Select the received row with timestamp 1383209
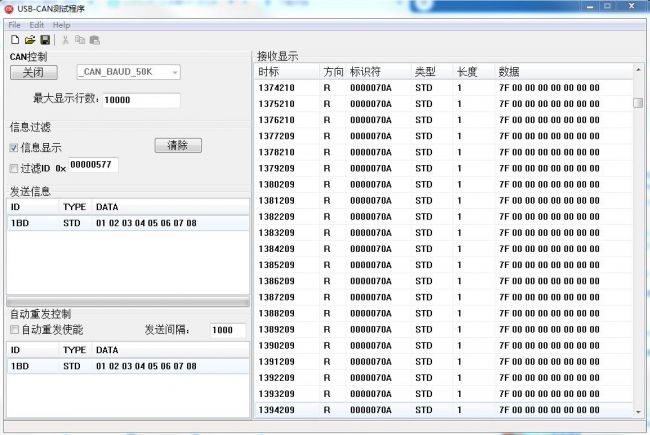 444,233
